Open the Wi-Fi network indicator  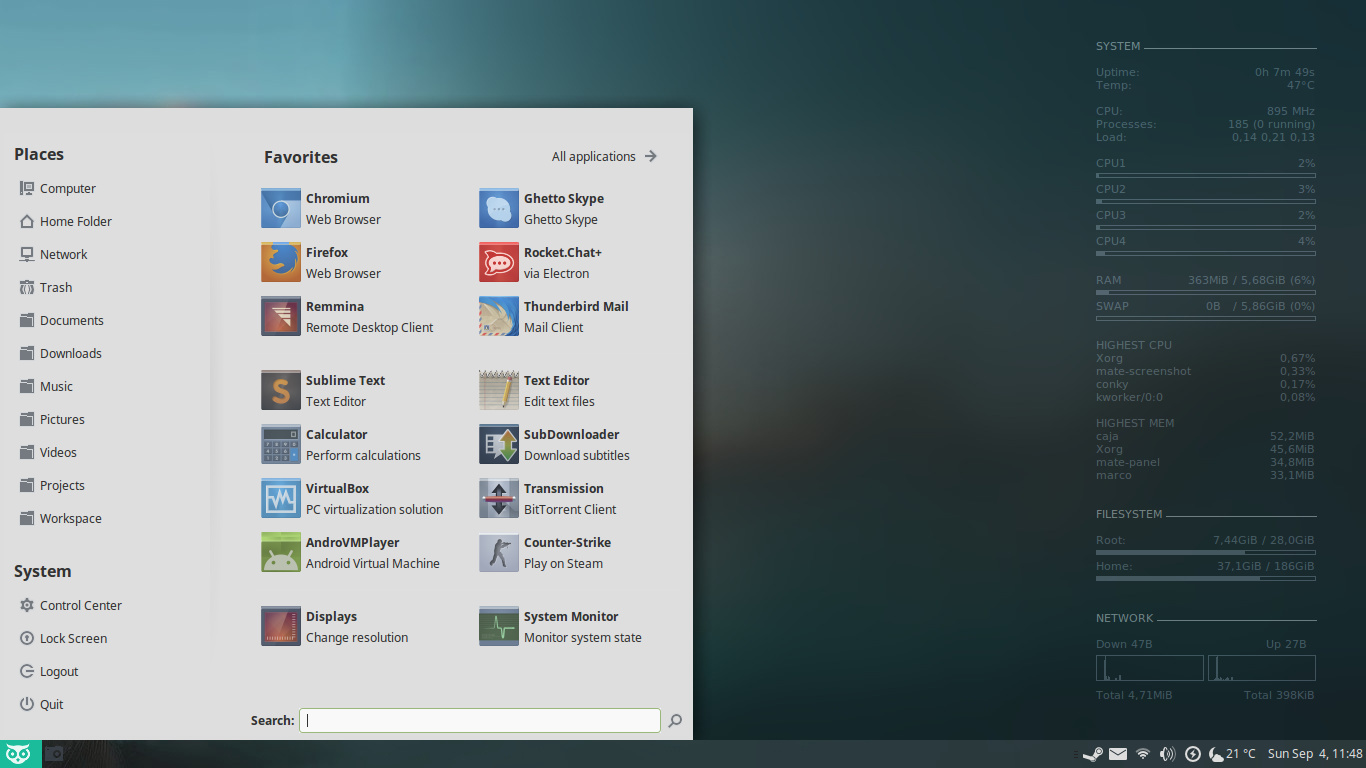pos(1143,754)
